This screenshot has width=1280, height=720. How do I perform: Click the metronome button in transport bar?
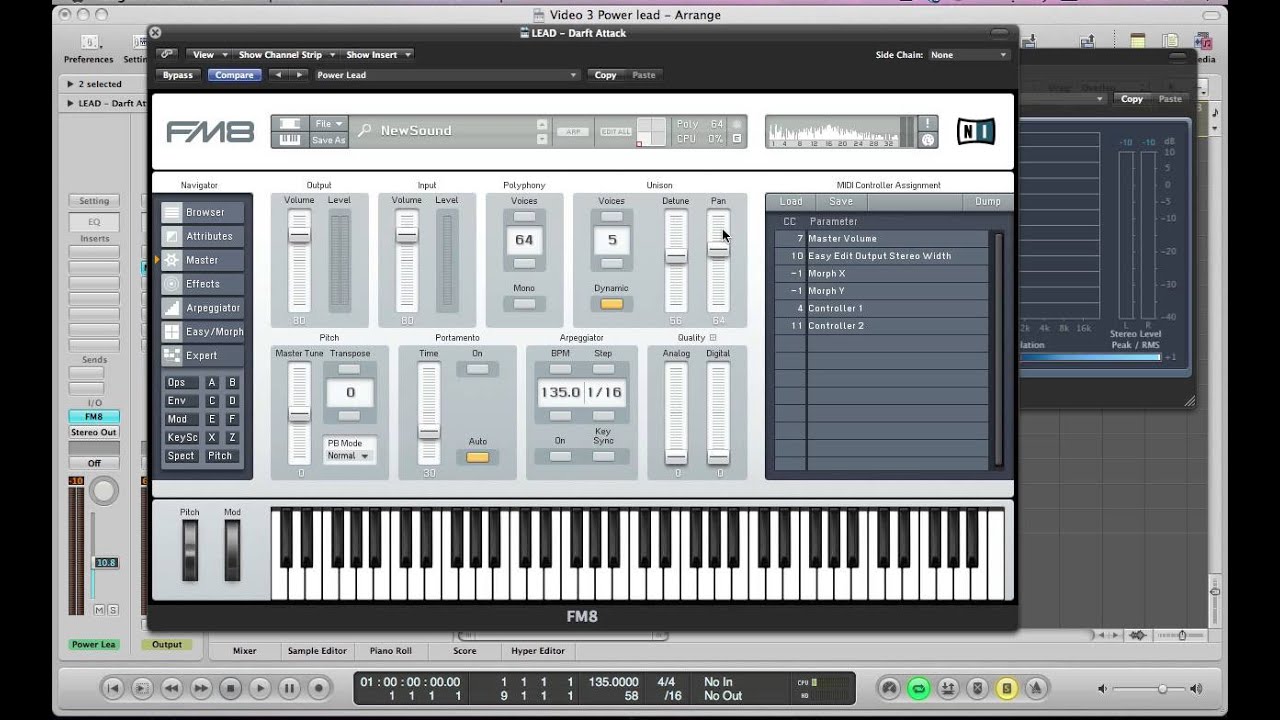1037,688
